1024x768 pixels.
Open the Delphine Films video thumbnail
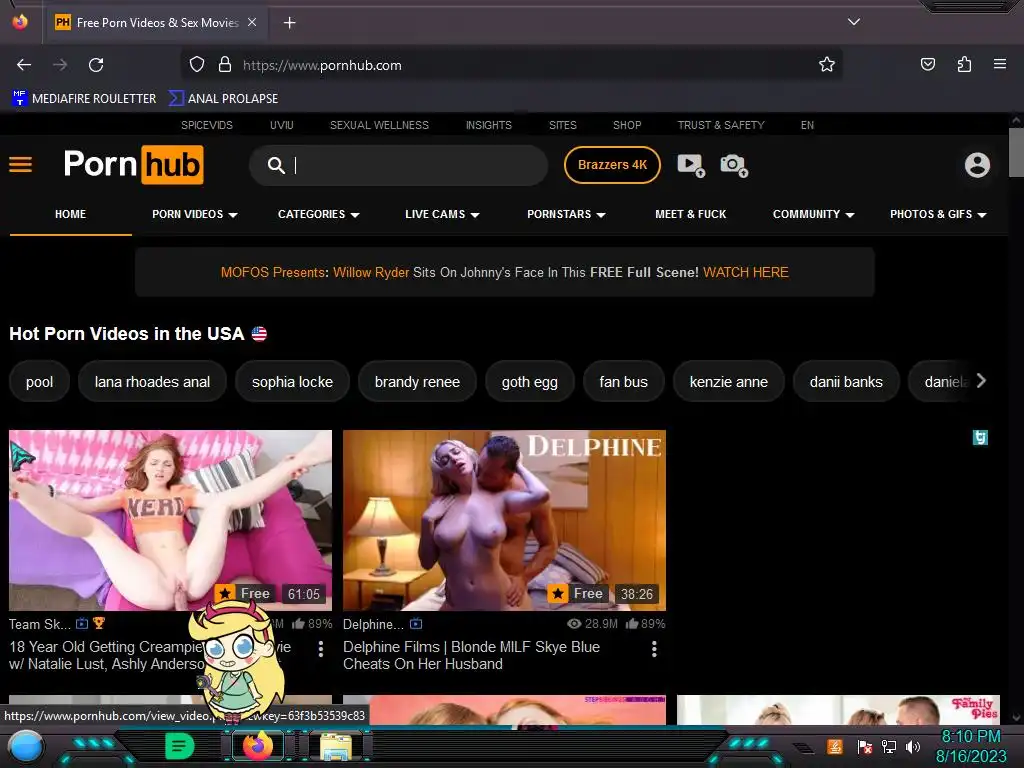click(x=504, y=520)
